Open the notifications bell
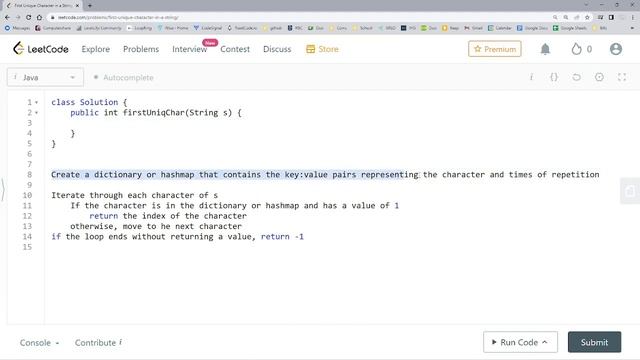The image size is (640, 360). coord(545,49)
